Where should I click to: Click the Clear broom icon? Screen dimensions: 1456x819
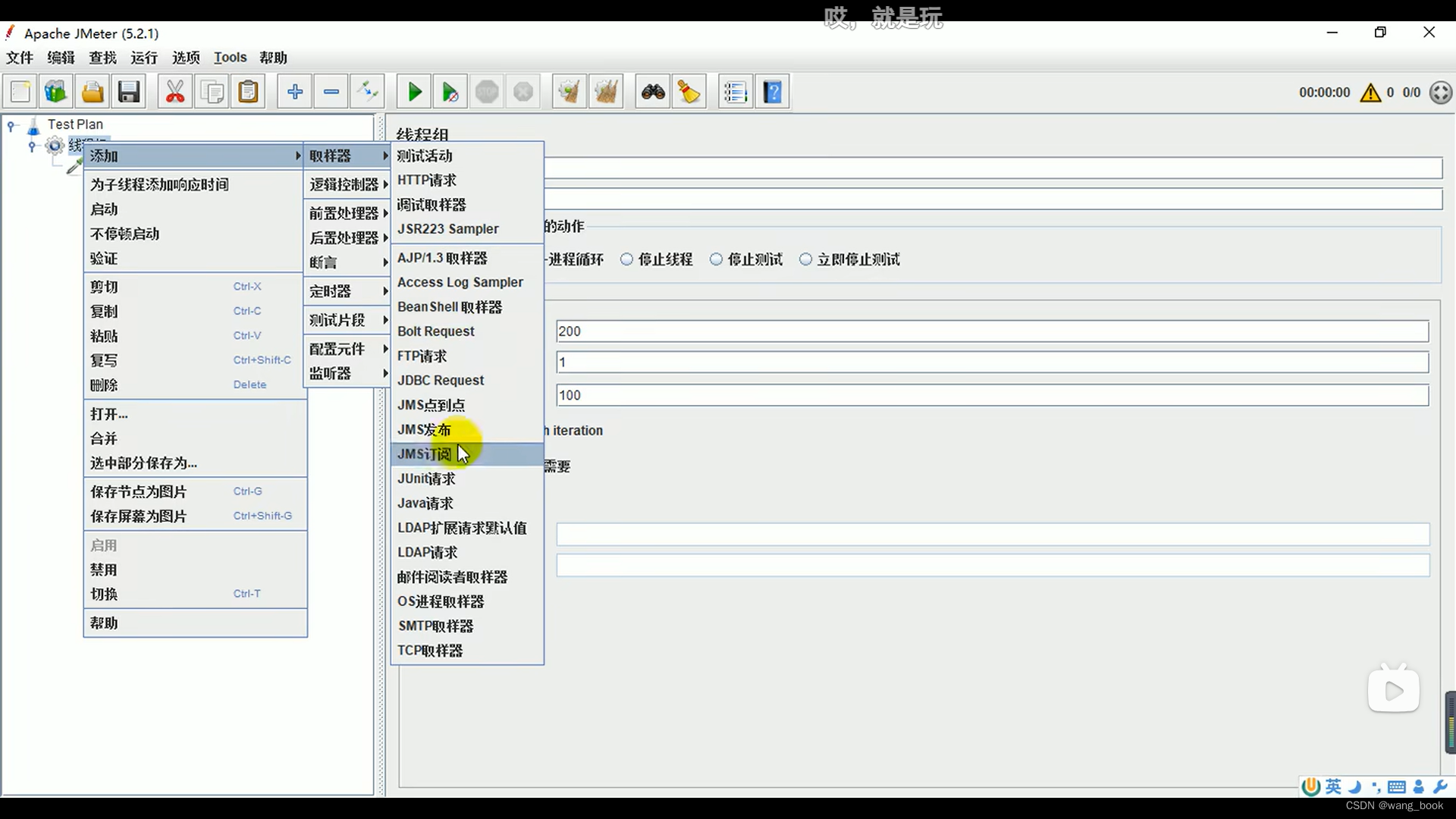570,93
